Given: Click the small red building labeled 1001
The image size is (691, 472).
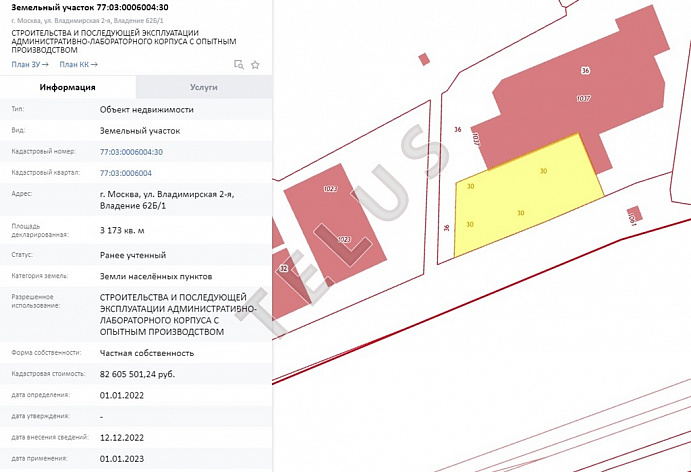Looking at the screenshot, I should point(634,215).
